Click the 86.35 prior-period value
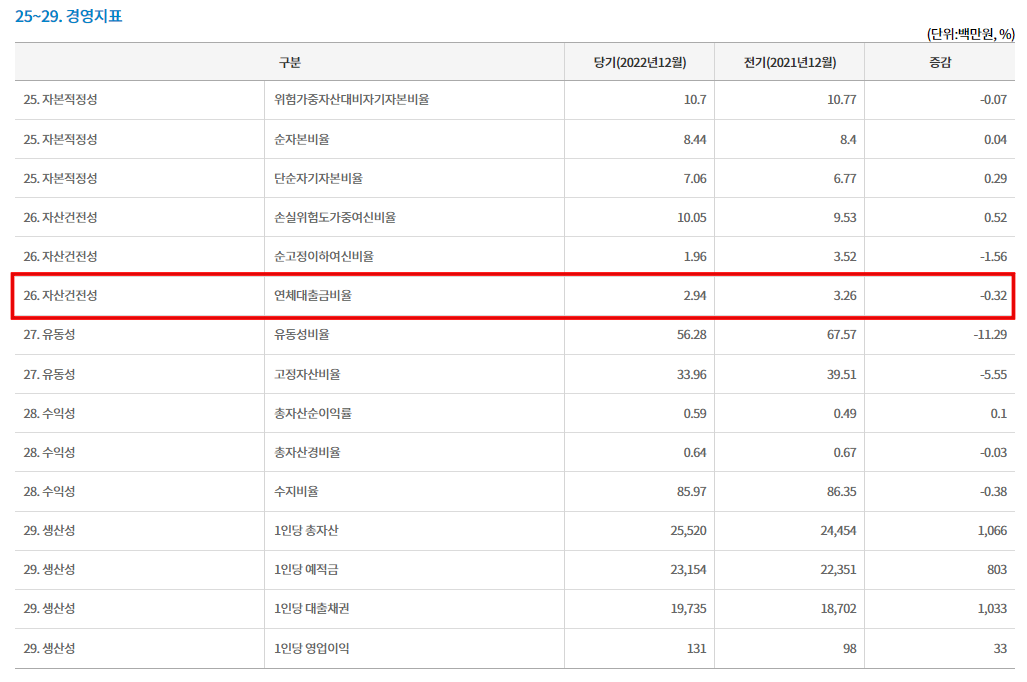1027x682 pixels. coord(842,491)
